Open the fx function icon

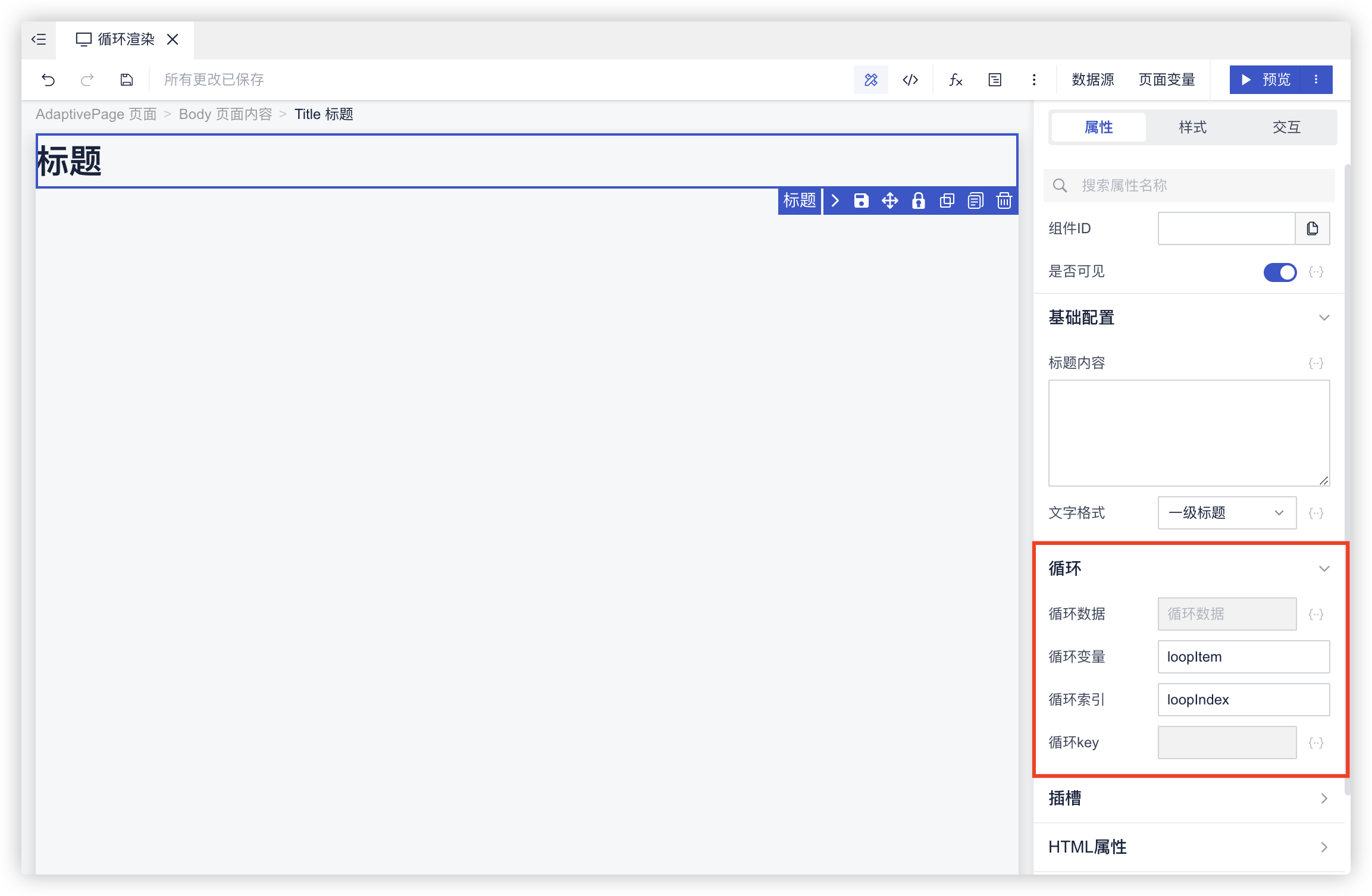tap(956, 80)
